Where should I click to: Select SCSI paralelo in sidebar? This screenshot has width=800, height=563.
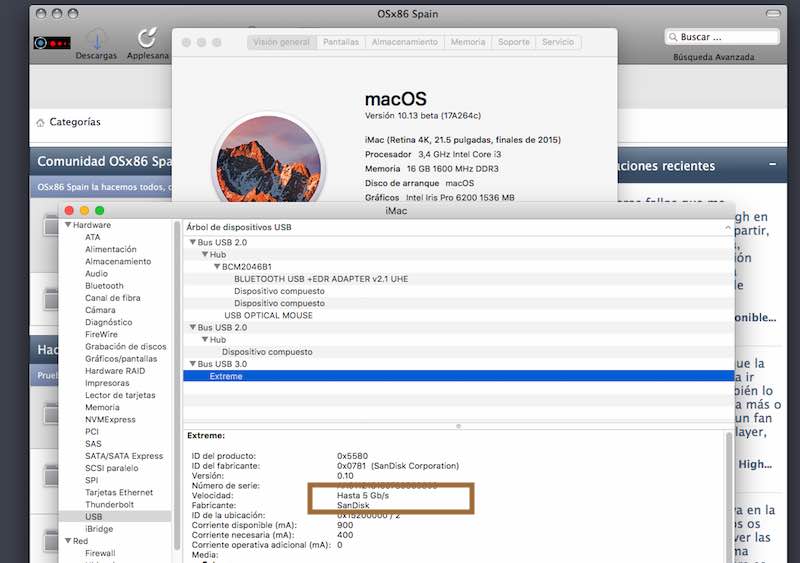pos(112,468)
